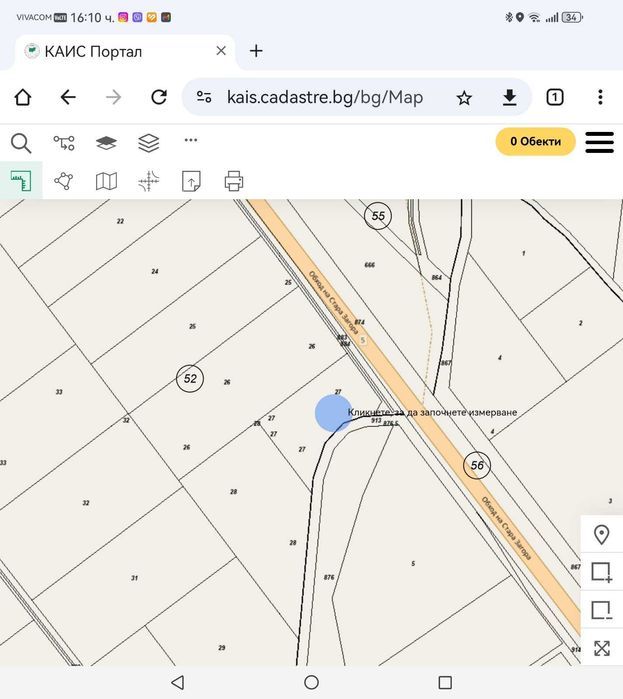This screenshot has width=623, height=699.
Task: Tap the Android back navigation button
Action: pos(178,682)
